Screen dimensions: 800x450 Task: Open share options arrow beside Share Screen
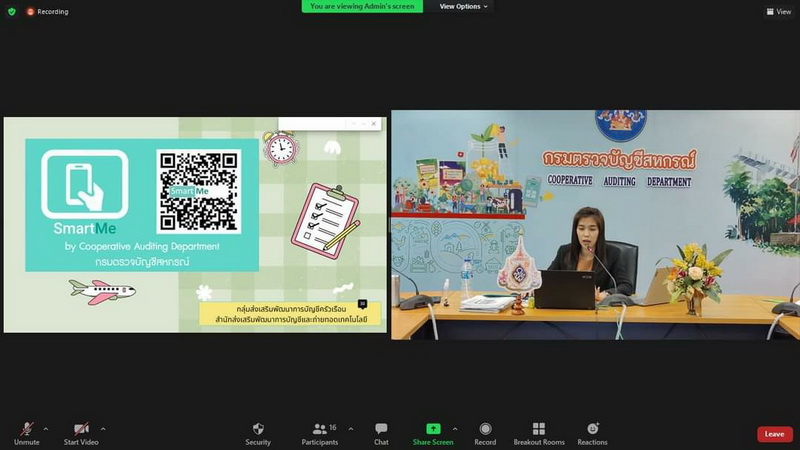pos(455,429)
